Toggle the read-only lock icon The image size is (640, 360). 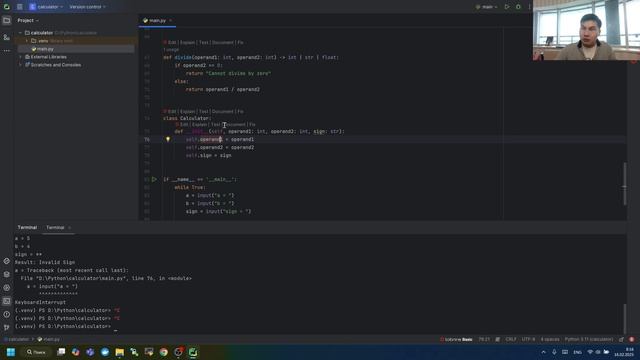pyautogui.click(x=621, y=339)
